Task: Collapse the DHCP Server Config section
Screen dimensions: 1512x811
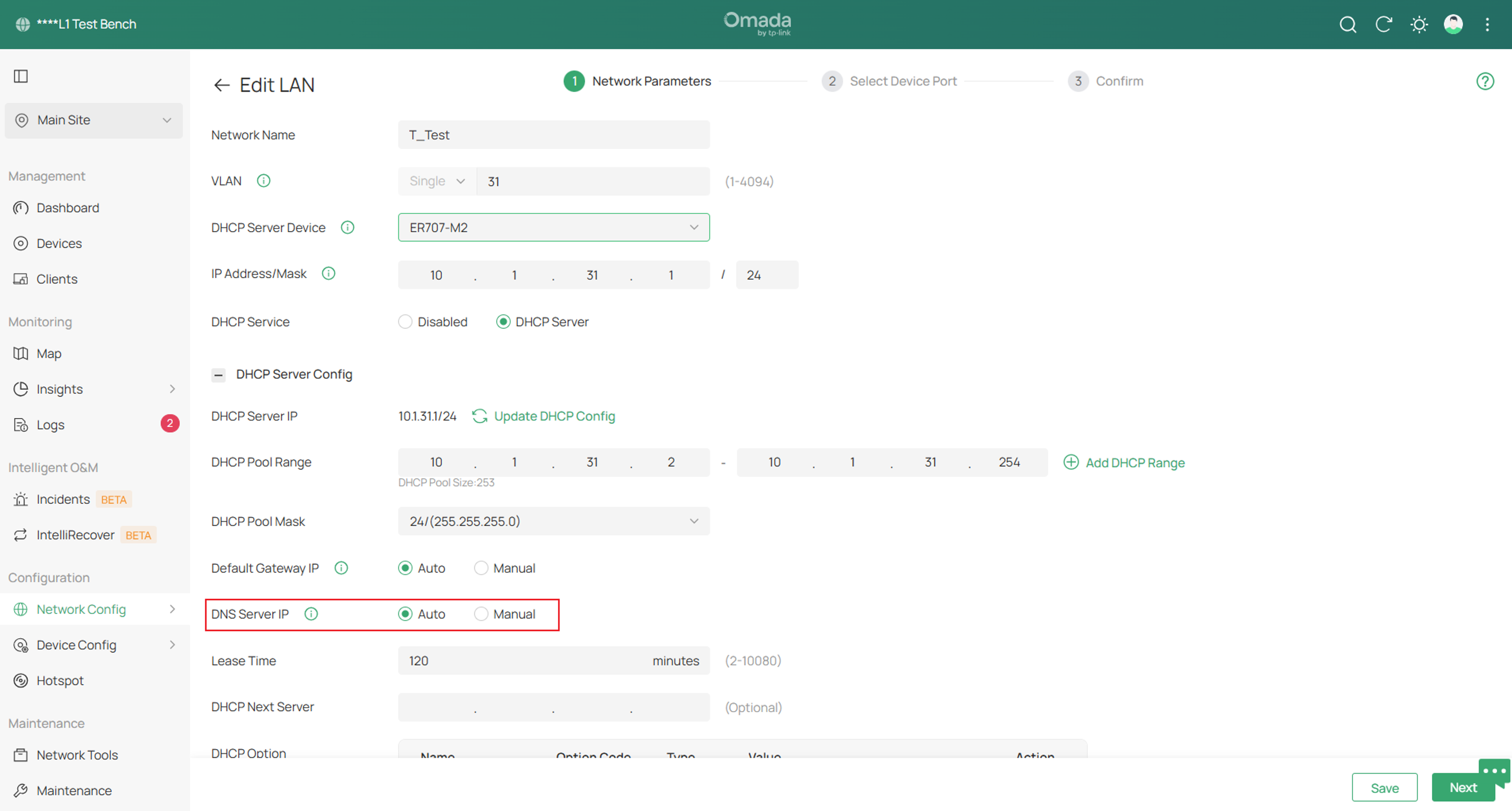Action: (218, 375)
